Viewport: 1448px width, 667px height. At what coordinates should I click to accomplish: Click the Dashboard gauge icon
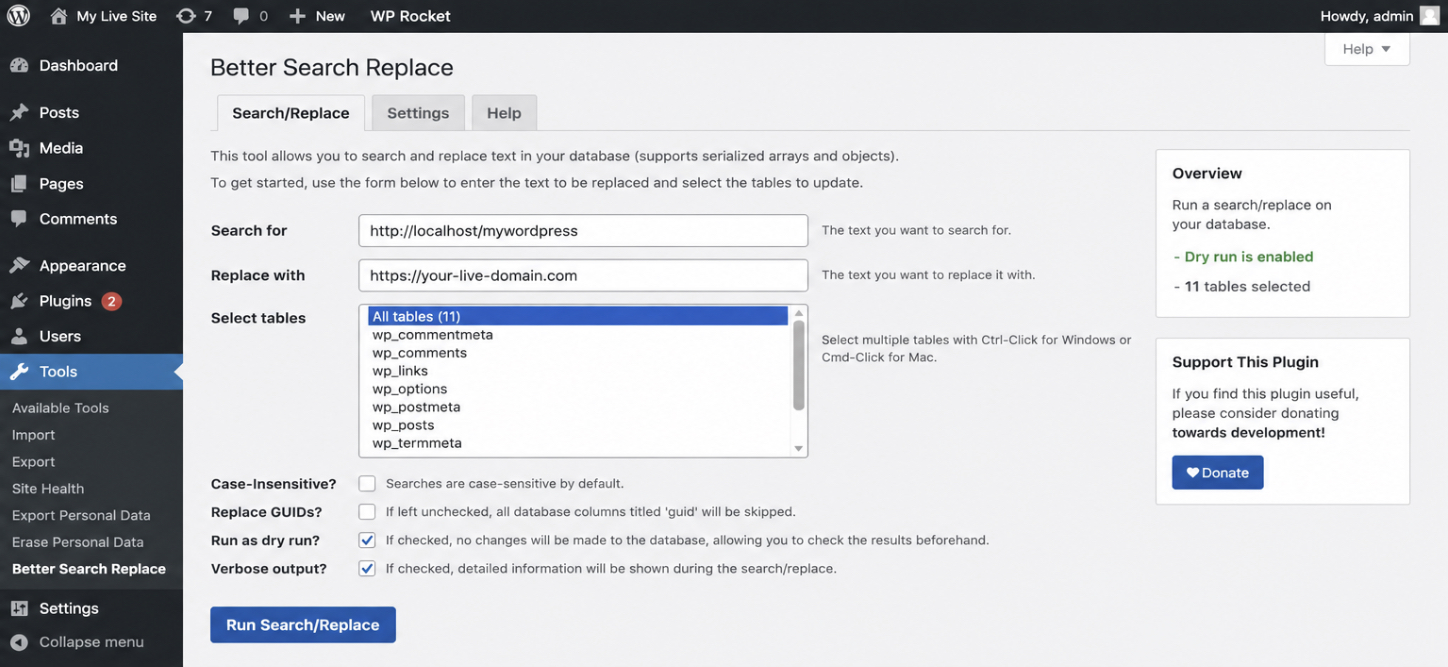(x=19, y=66)
